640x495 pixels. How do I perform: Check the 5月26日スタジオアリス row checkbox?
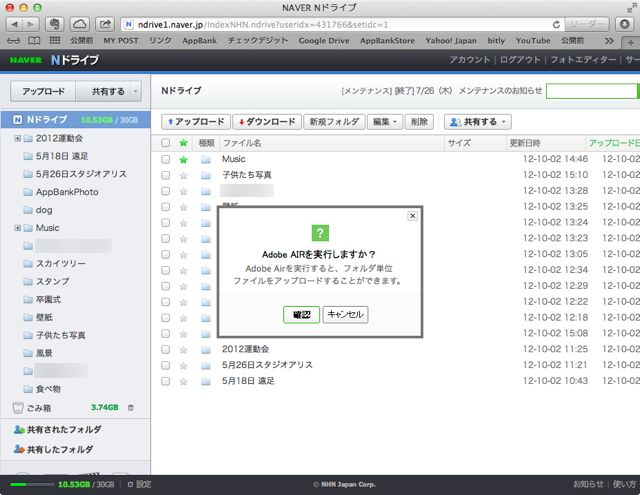165,365
